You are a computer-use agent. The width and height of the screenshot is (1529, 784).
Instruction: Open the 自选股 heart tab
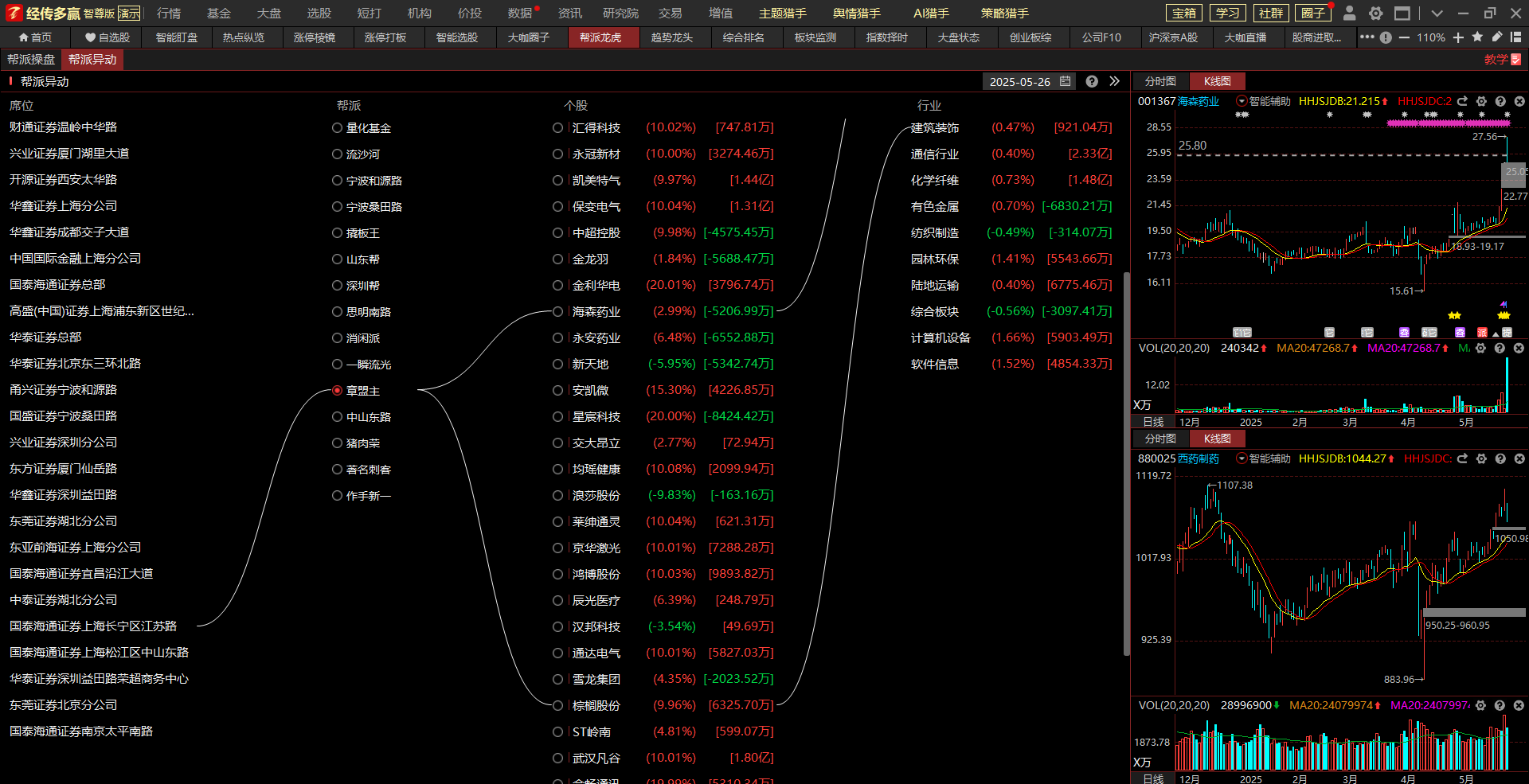107,37
